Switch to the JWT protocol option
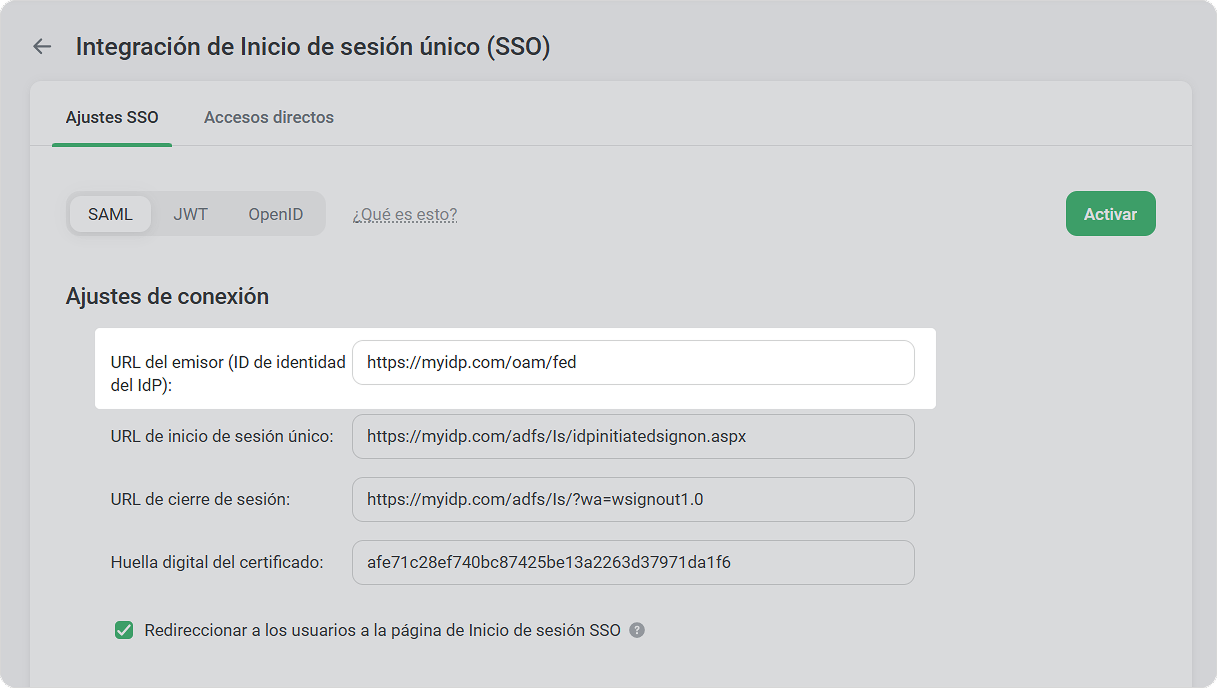This screenshot has height=688, width=1217. click(x=190, y=214)
